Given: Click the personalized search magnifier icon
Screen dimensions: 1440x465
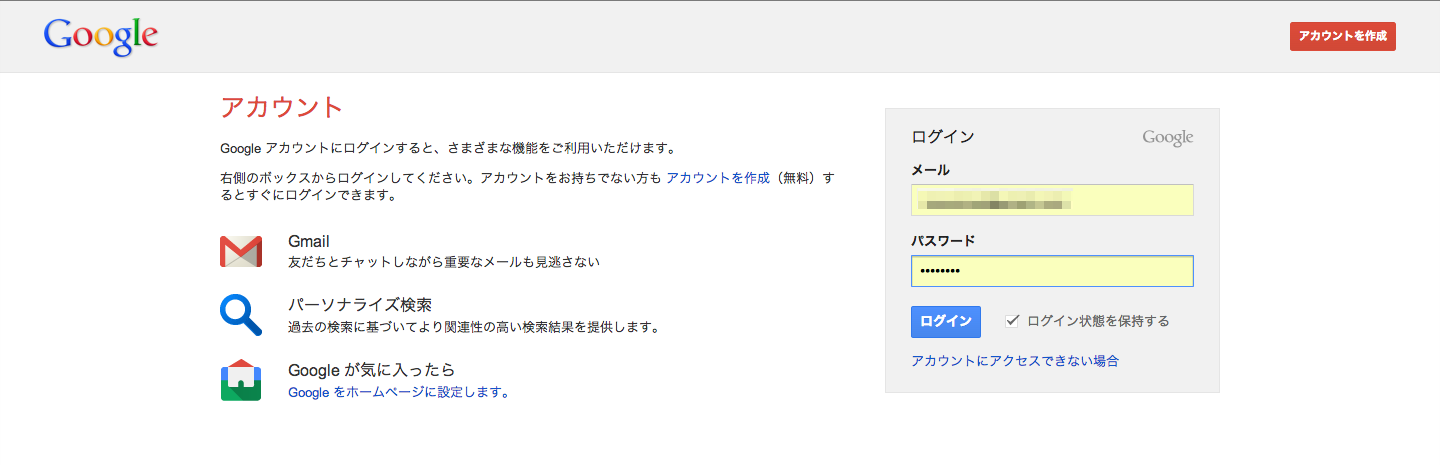Looking at the screenshot, I should pos(241,314).
